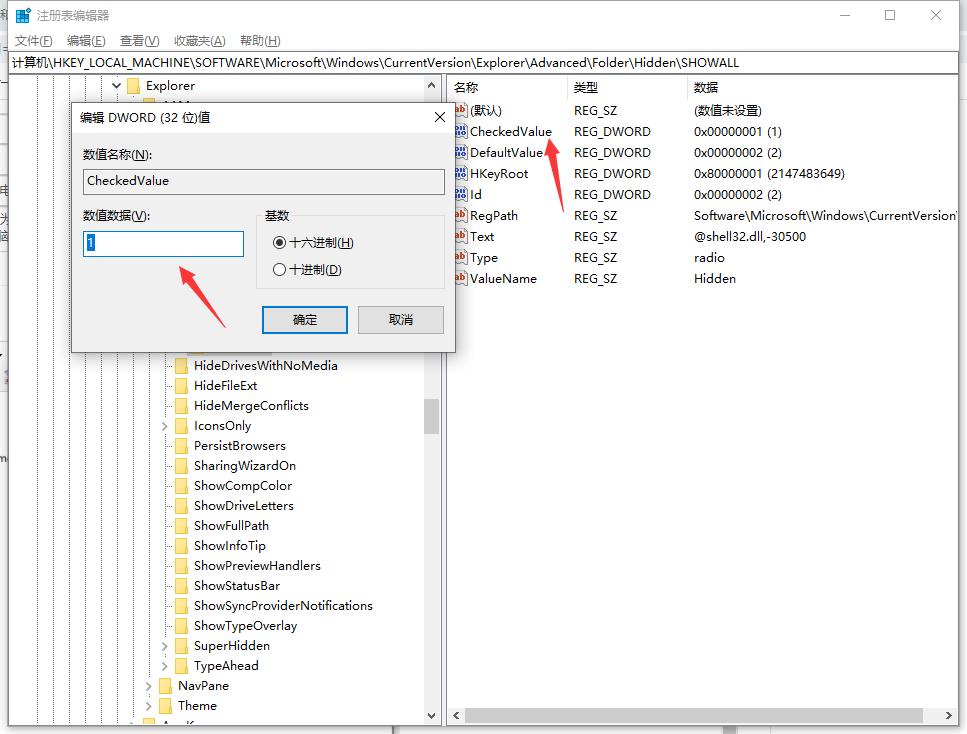This screenshot has width=967, height=734.
Task: Click the Registry Editor title bar icon
Action: (23, 15)
